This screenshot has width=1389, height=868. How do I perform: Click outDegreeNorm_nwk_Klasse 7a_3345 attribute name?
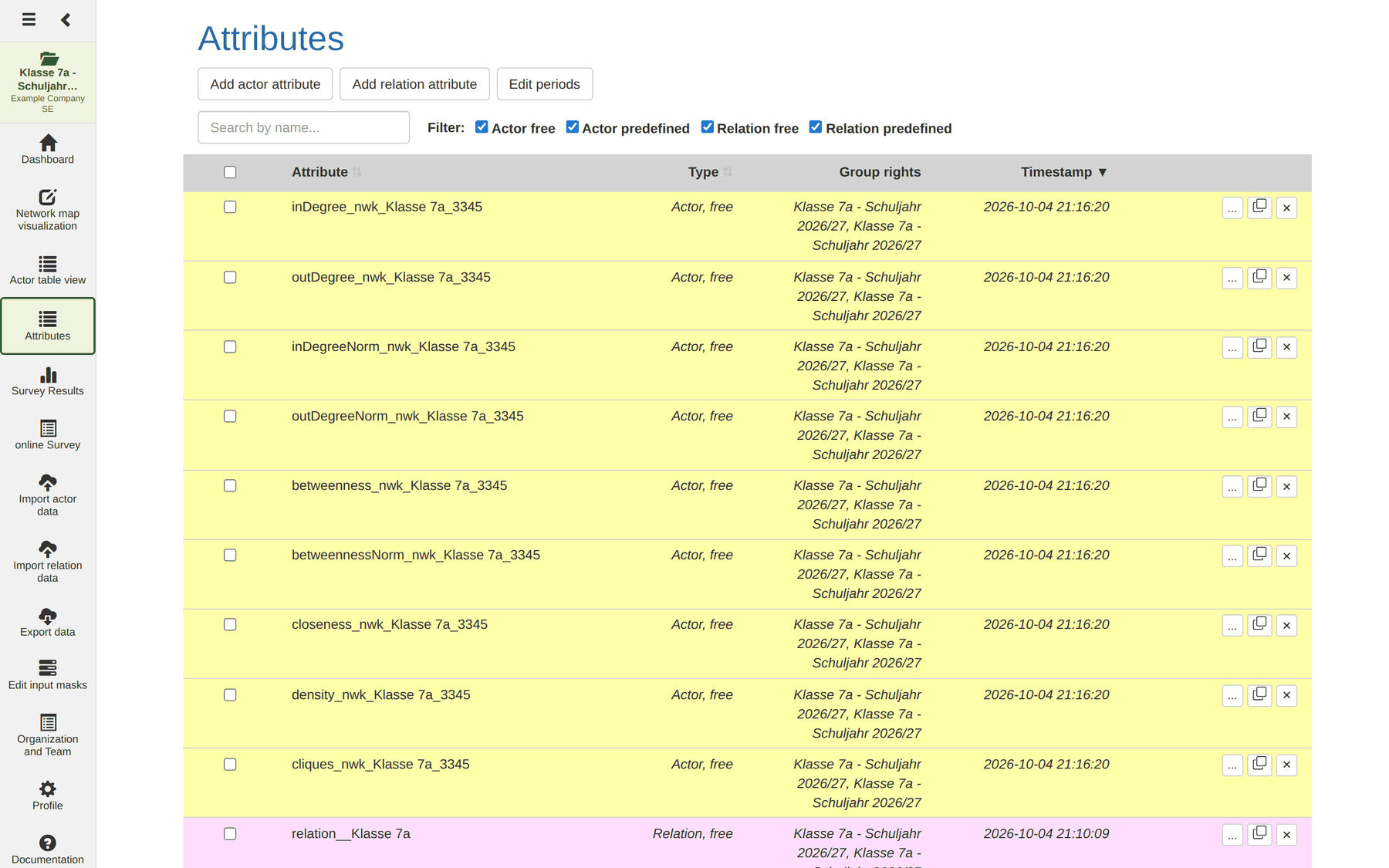click(x=407, y=416)
